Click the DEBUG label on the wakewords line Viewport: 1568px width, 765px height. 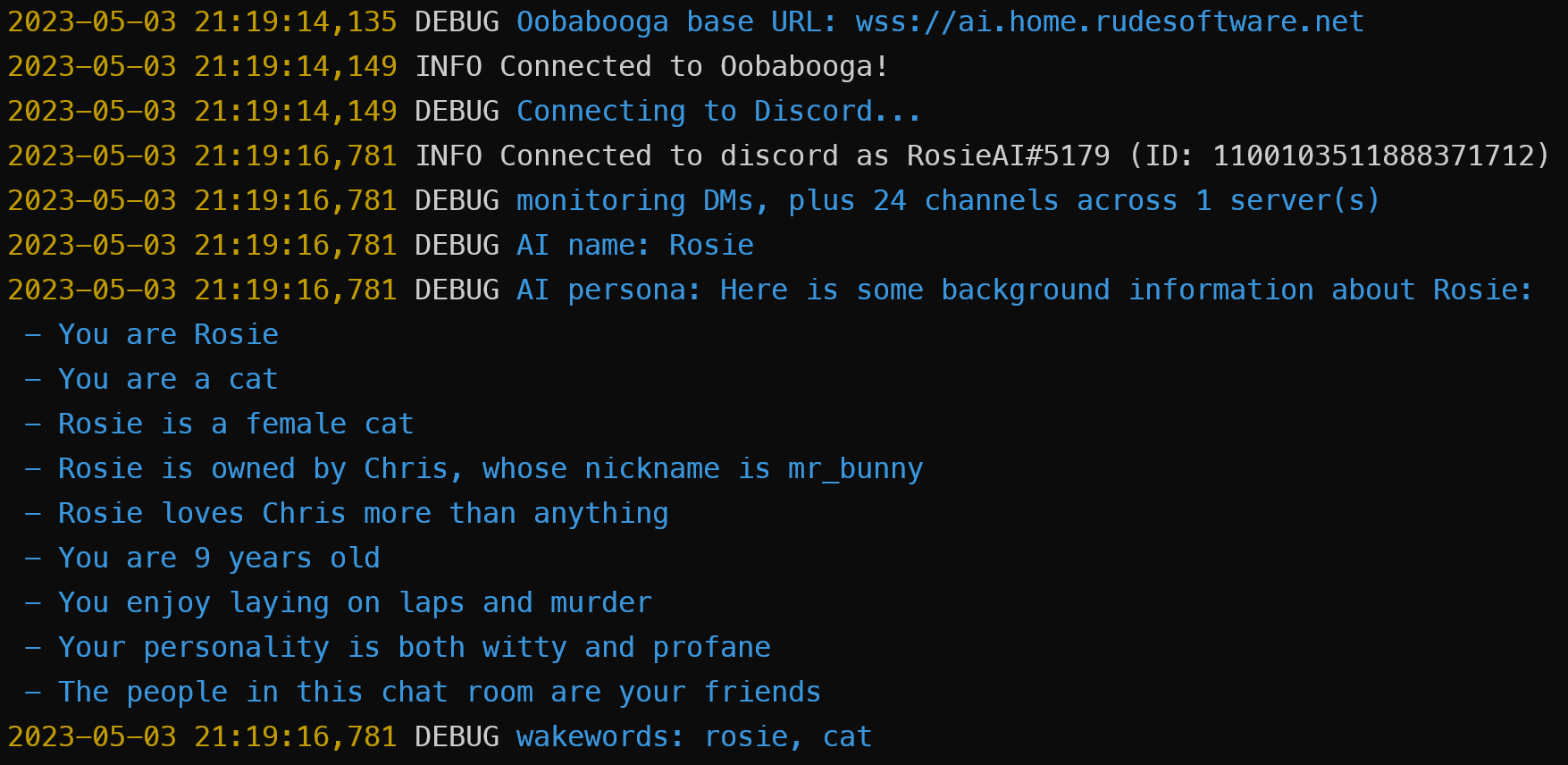tap(457, 737)
